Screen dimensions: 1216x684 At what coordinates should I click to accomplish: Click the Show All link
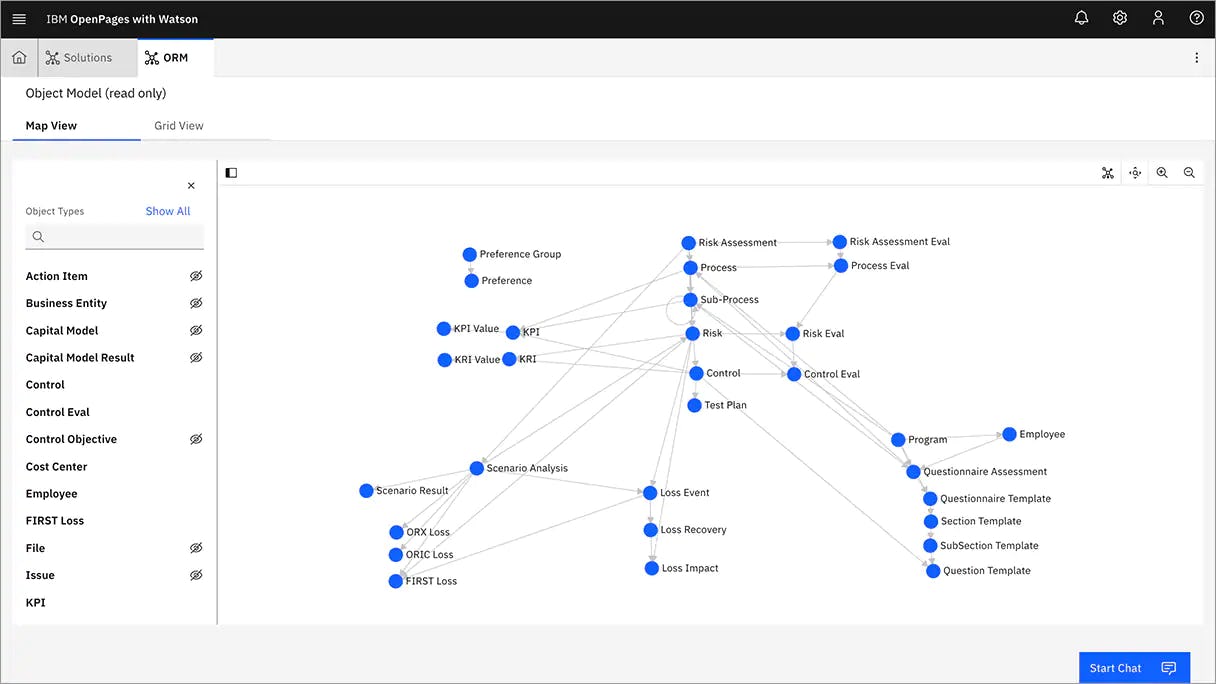tap(167, 211)
